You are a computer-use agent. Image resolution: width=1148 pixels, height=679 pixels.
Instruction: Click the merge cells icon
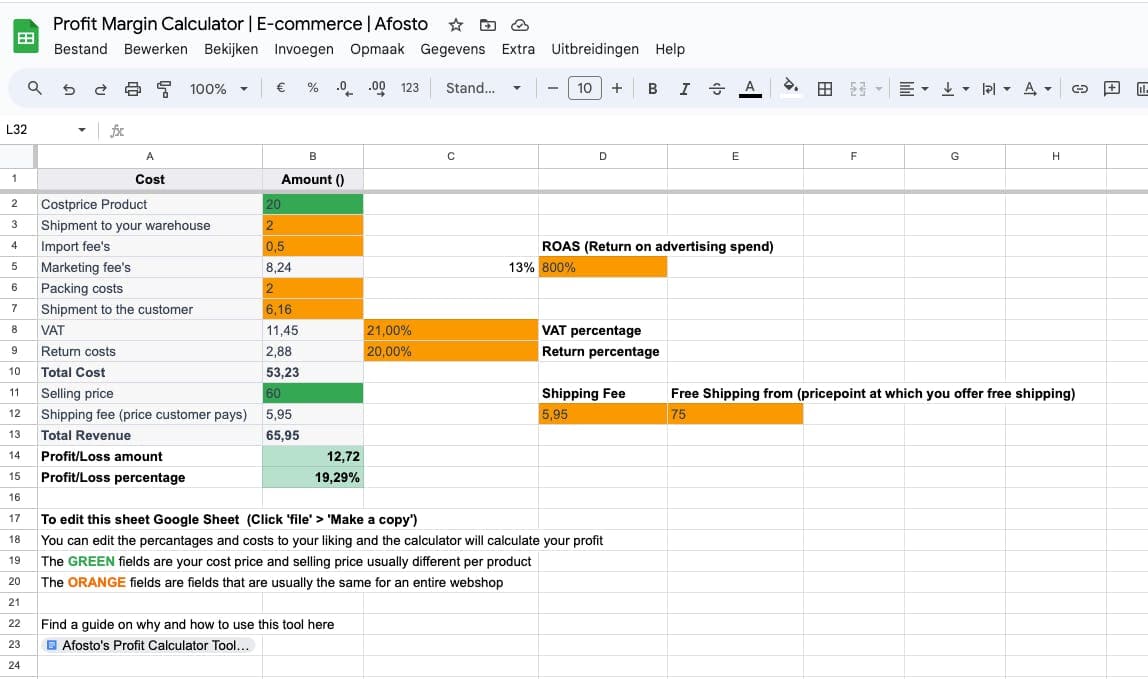pyautogui.click(x=858, y=89)
